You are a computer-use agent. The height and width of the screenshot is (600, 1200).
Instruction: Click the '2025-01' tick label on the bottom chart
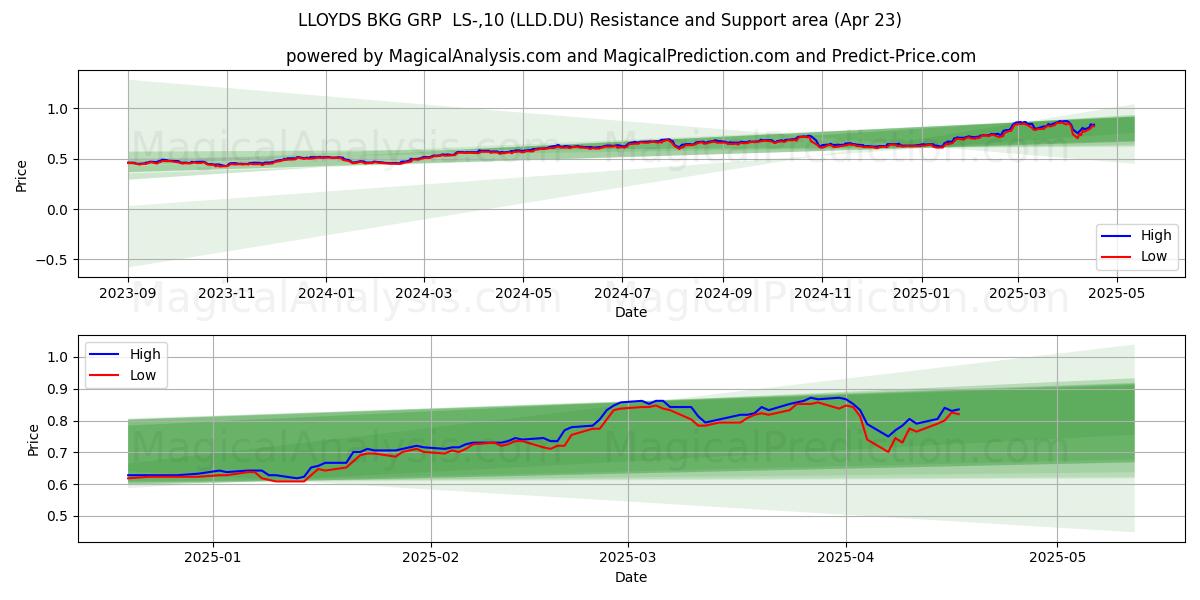click(212, 559)
